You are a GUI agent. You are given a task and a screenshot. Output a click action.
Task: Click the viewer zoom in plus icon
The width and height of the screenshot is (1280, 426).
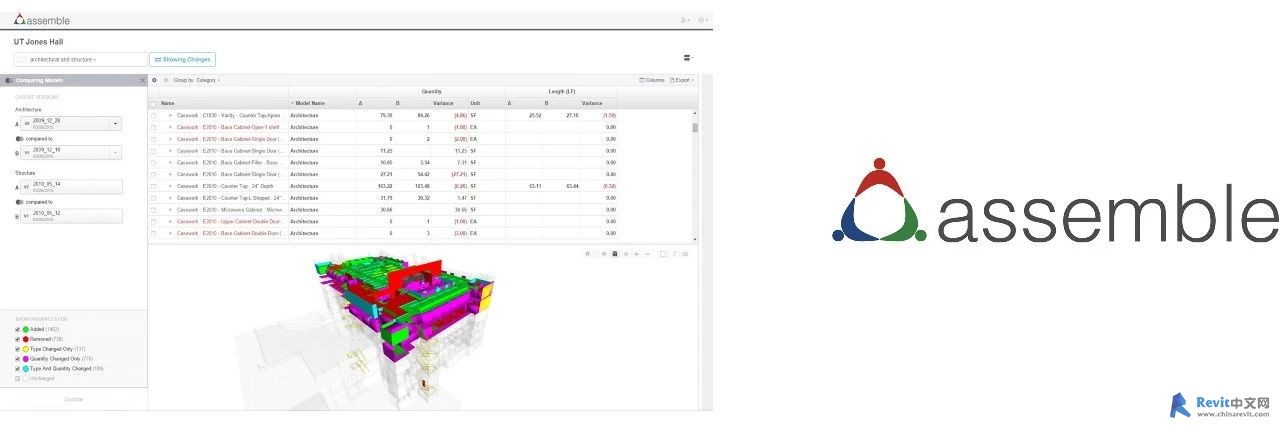coord(637,254)
